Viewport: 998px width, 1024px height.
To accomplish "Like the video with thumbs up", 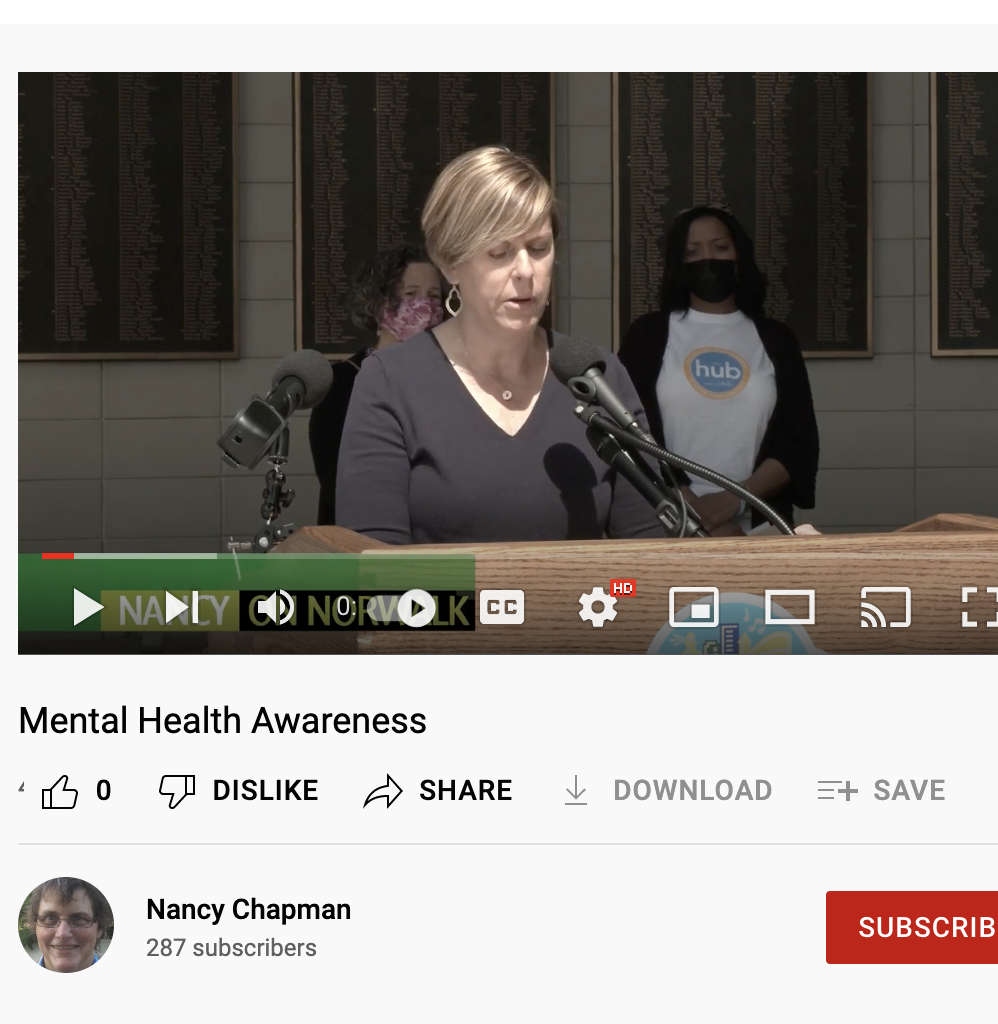I will pos(60,792).
